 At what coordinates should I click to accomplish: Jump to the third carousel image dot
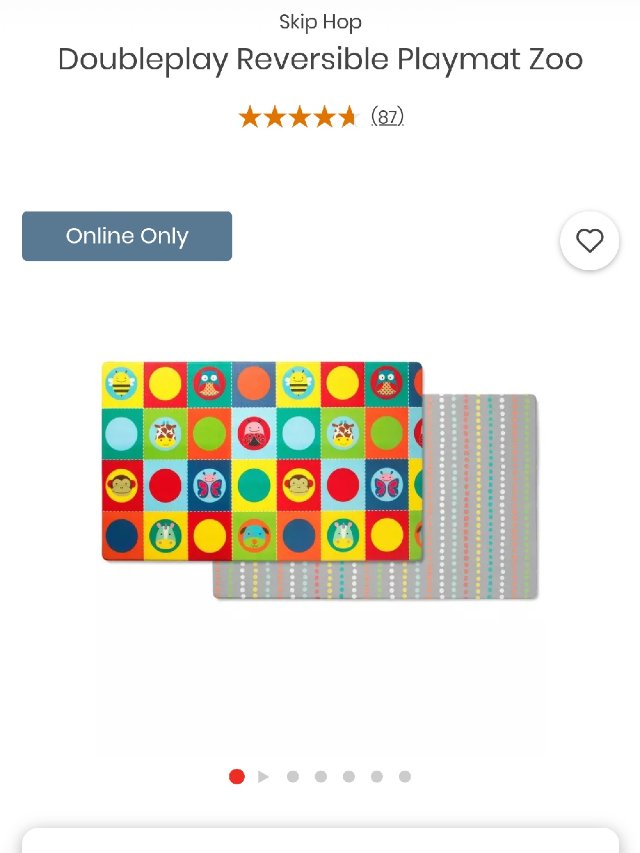[293, 776]
